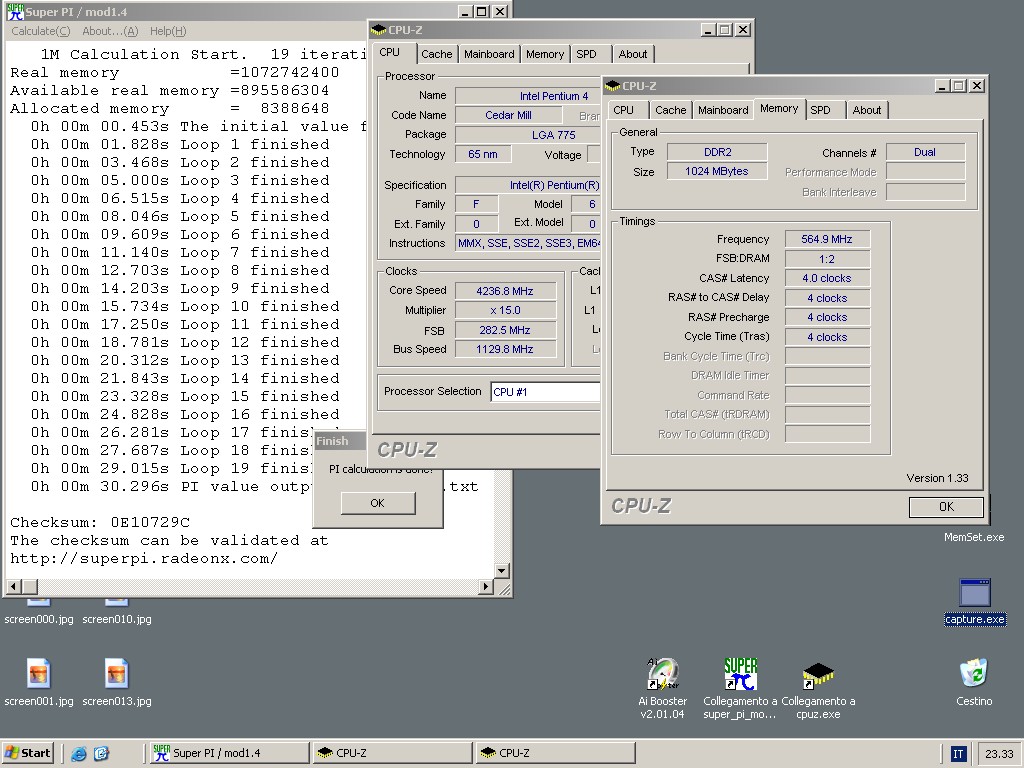Click the memory Size field 1024 MBytes
This screenshot has width=1024, height=768.
717,171
